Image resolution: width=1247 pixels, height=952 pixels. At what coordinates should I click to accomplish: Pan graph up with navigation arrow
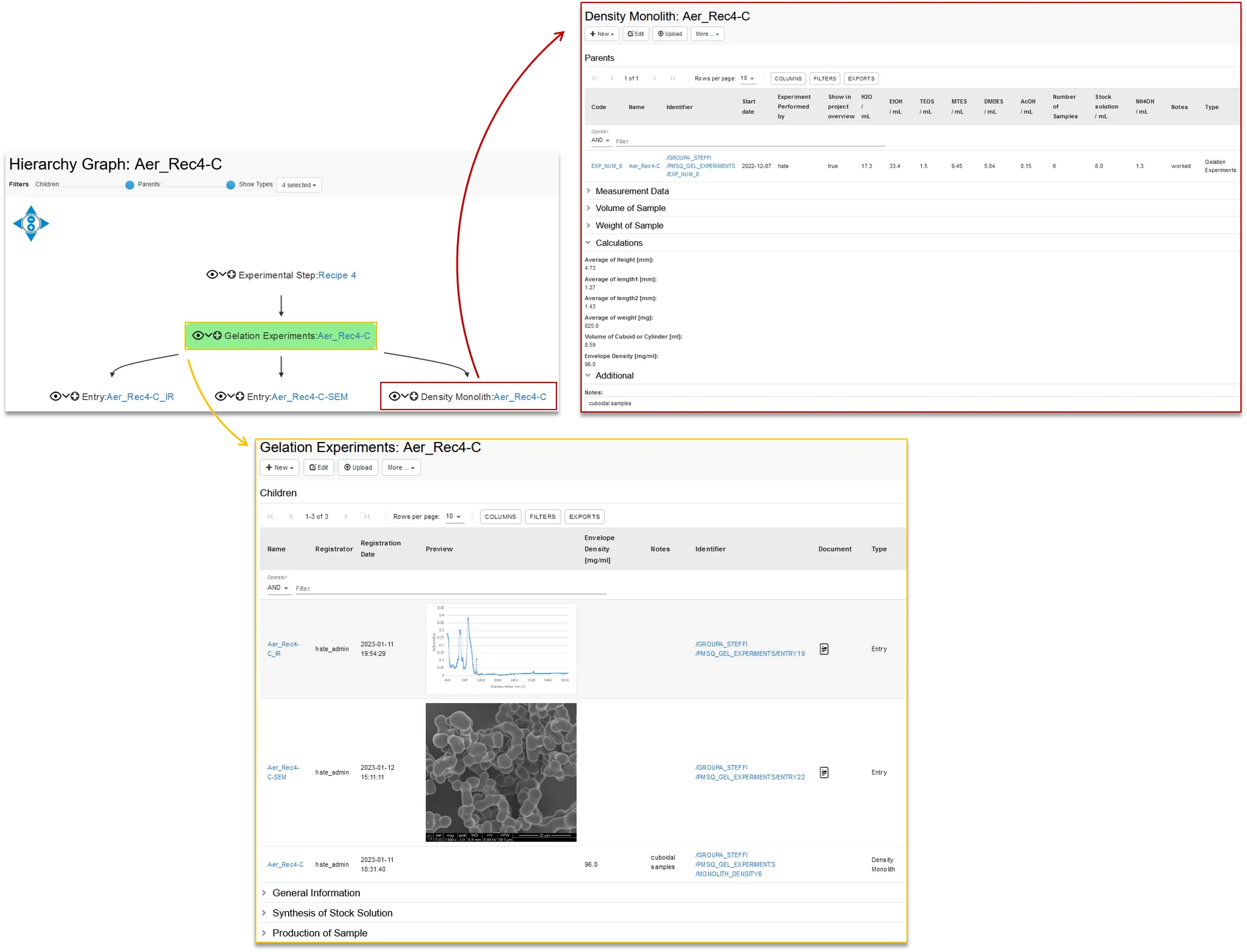(x=31, y=209)
